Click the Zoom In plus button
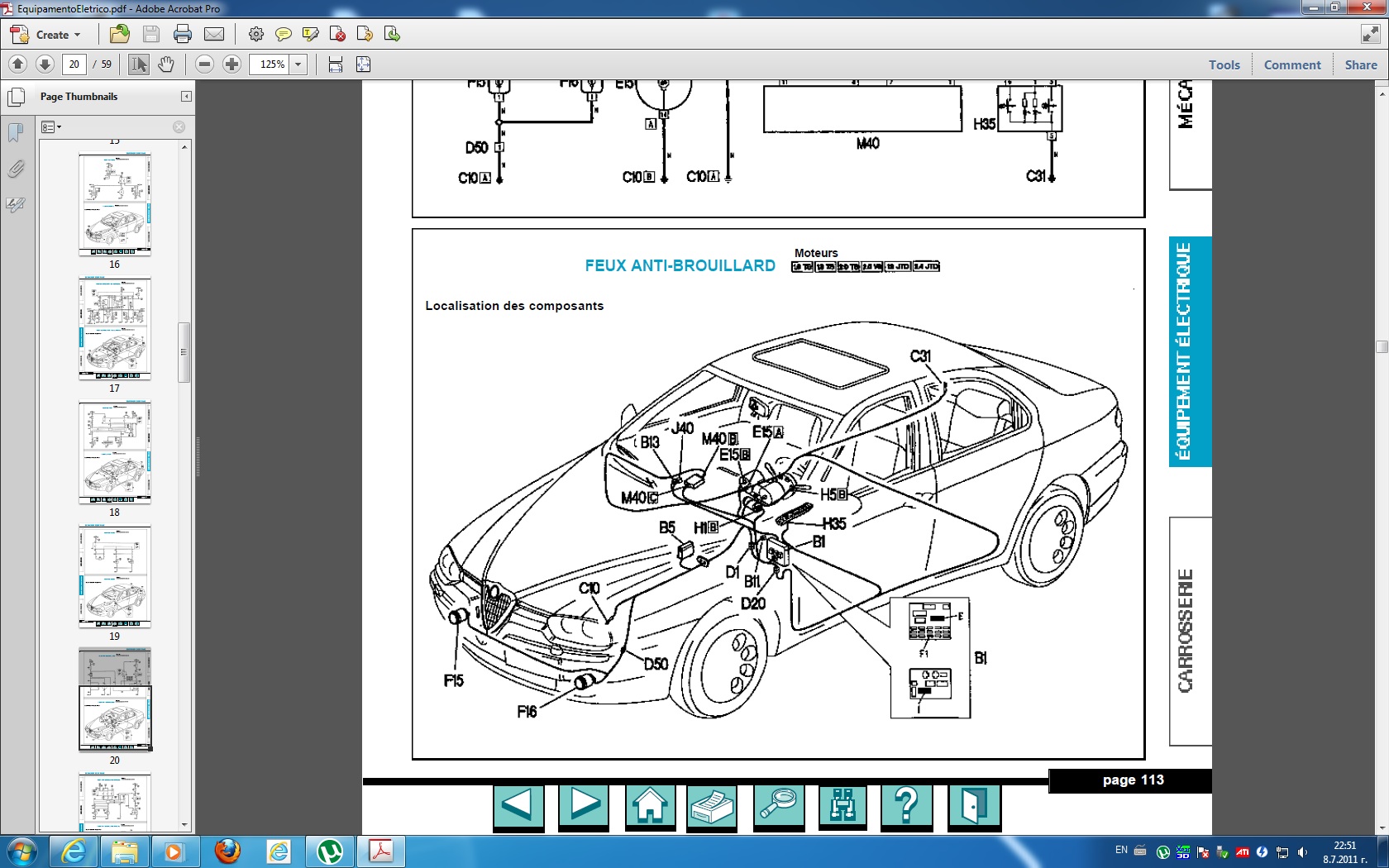 coord(232,64)
